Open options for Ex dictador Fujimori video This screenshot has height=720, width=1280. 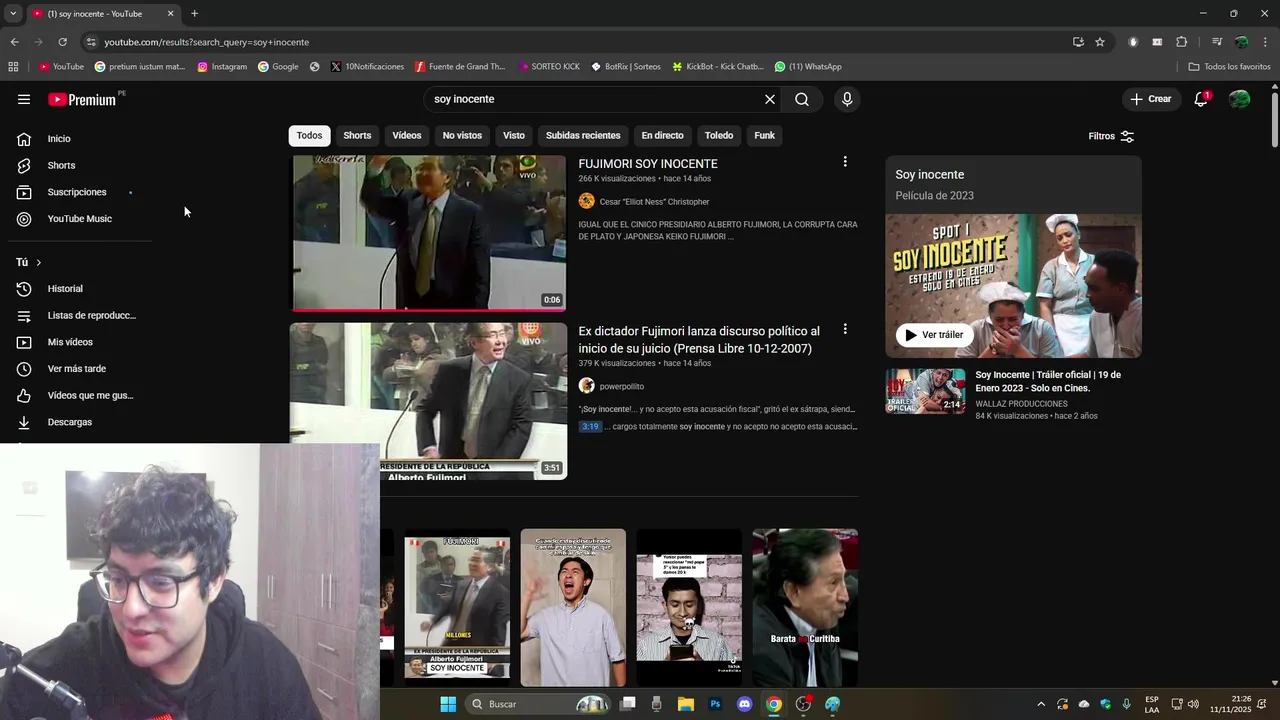[x=845, y=329]
